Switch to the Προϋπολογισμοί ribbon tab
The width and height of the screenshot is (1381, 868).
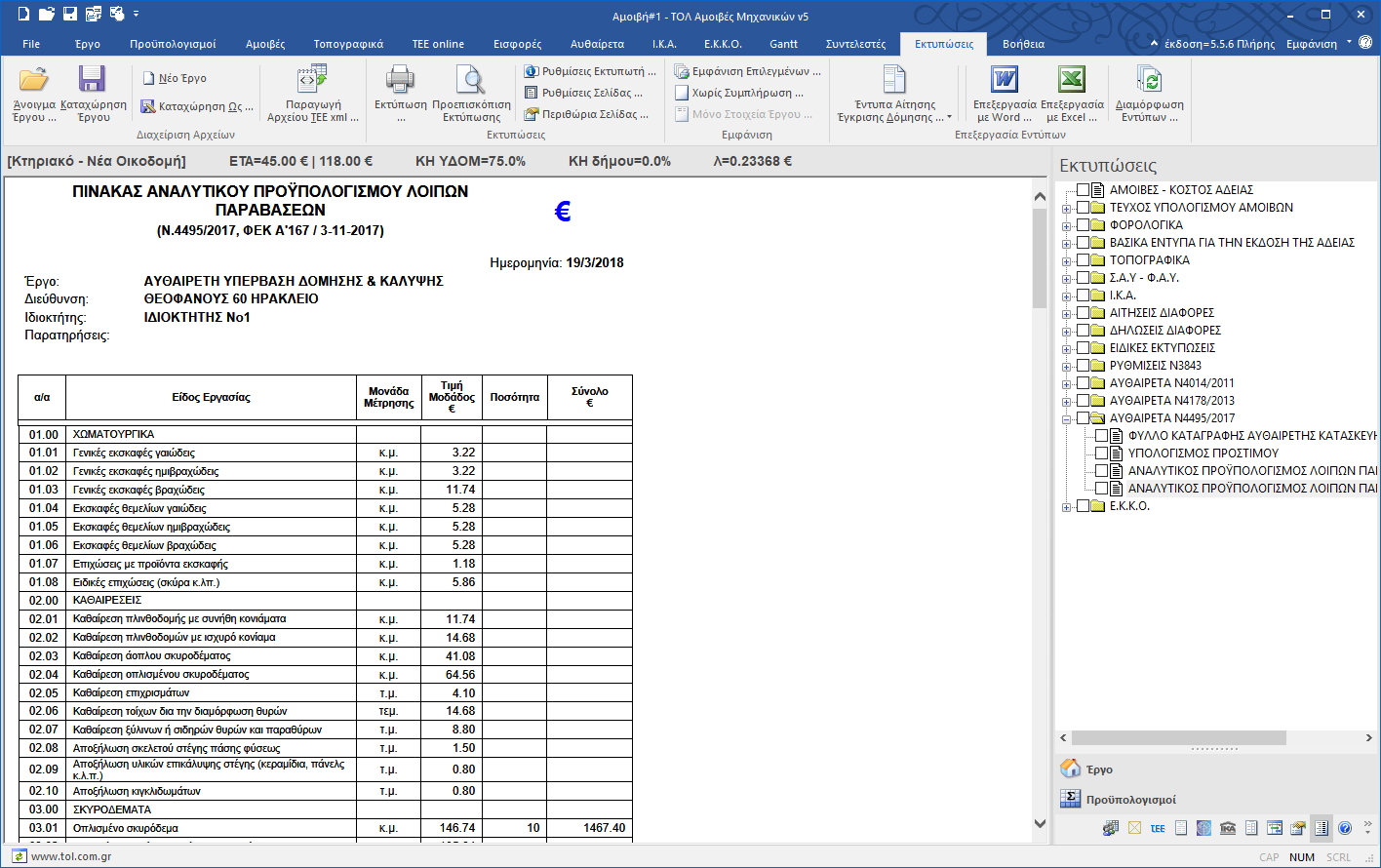tap(173, 44)
